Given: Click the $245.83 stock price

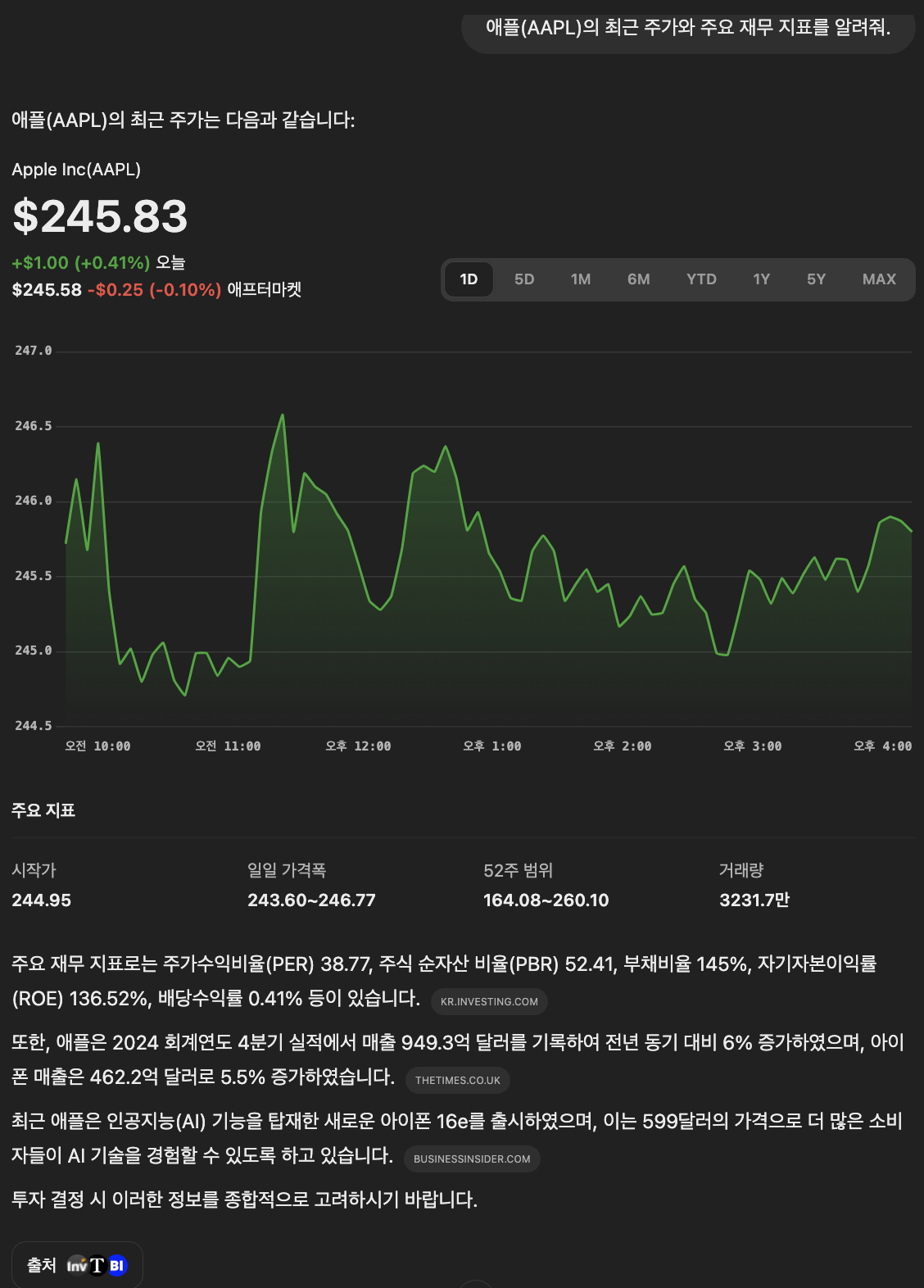Looking at the screenshot, I should coord(100,216).
